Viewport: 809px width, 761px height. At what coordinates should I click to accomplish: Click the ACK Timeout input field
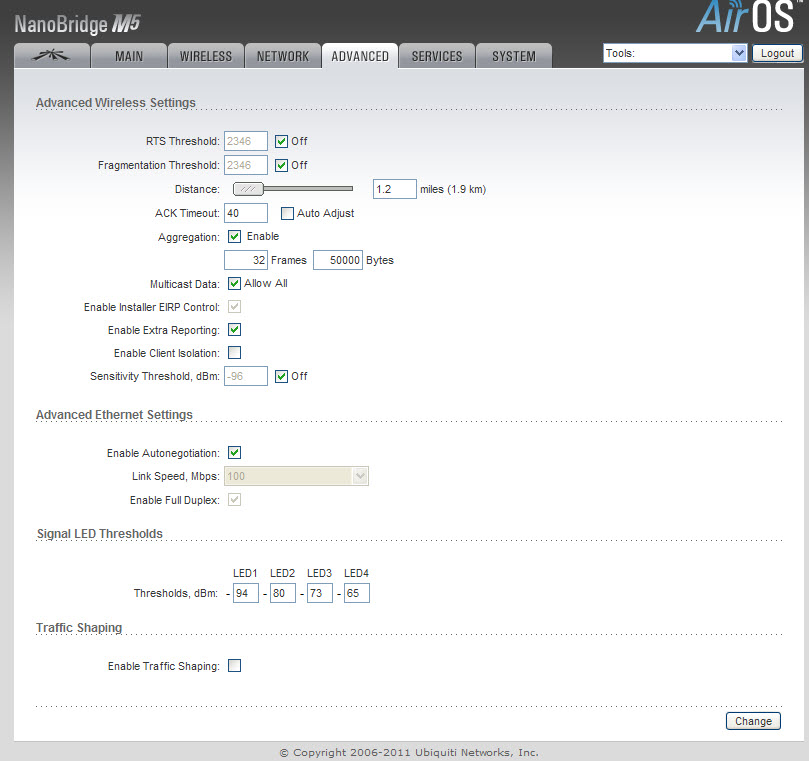click(246, 213)
